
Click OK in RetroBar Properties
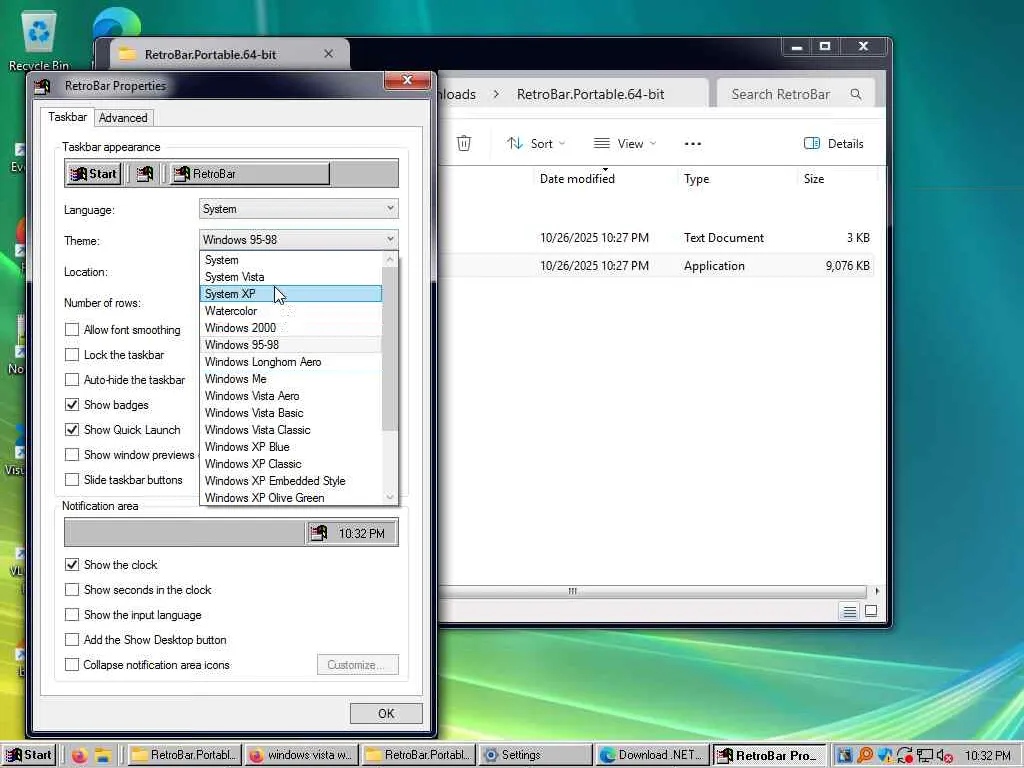pos(386,714)
